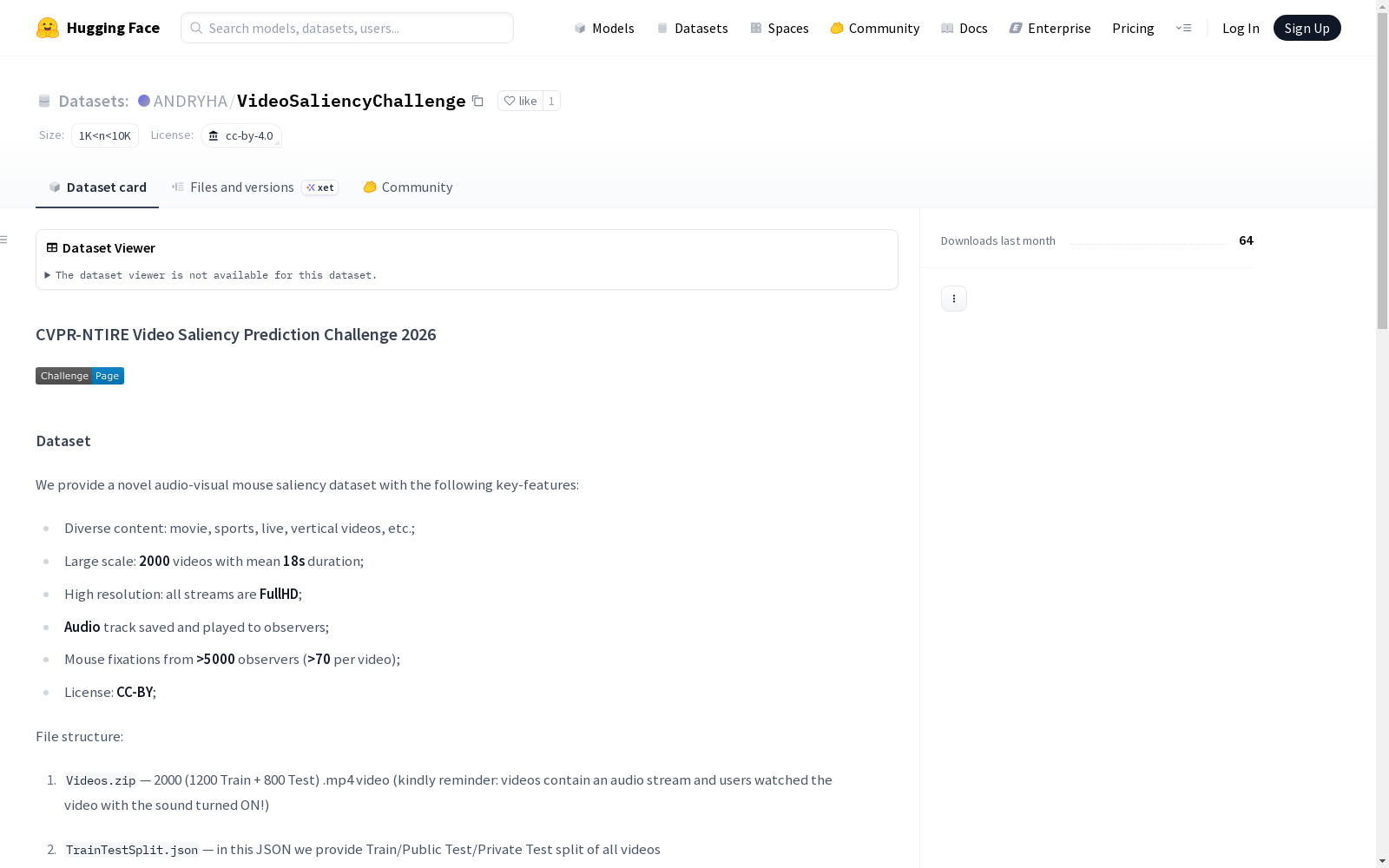Click the Dataset section heading

point(63,441)
